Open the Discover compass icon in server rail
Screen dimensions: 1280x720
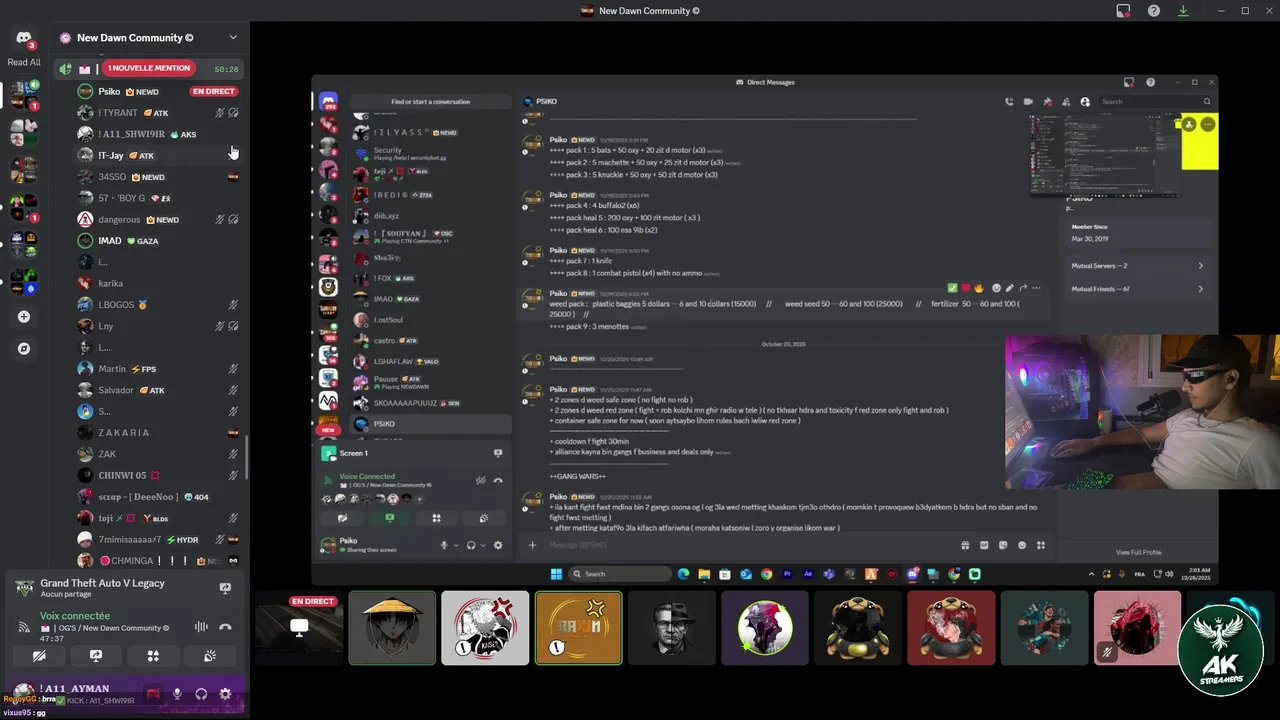tap(24, 349)
